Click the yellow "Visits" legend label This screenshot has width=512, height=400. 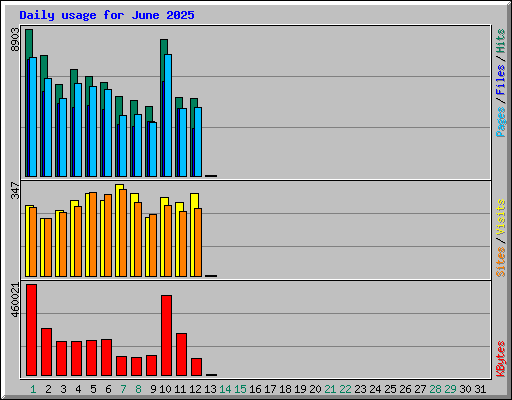501,217
